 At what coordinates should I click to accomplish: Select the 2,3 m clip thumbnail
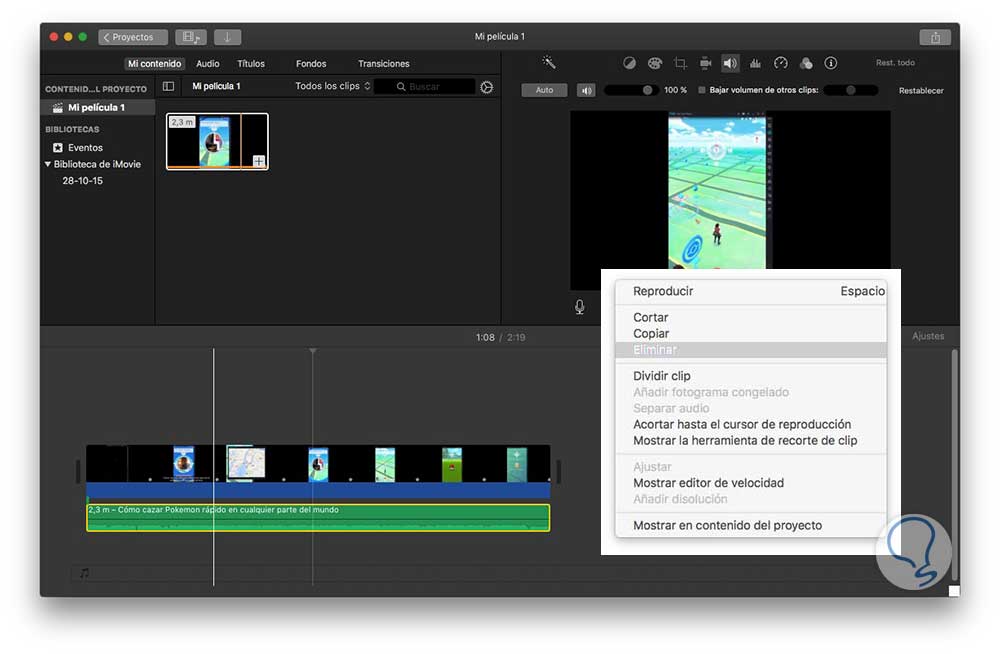coord(217,141)
